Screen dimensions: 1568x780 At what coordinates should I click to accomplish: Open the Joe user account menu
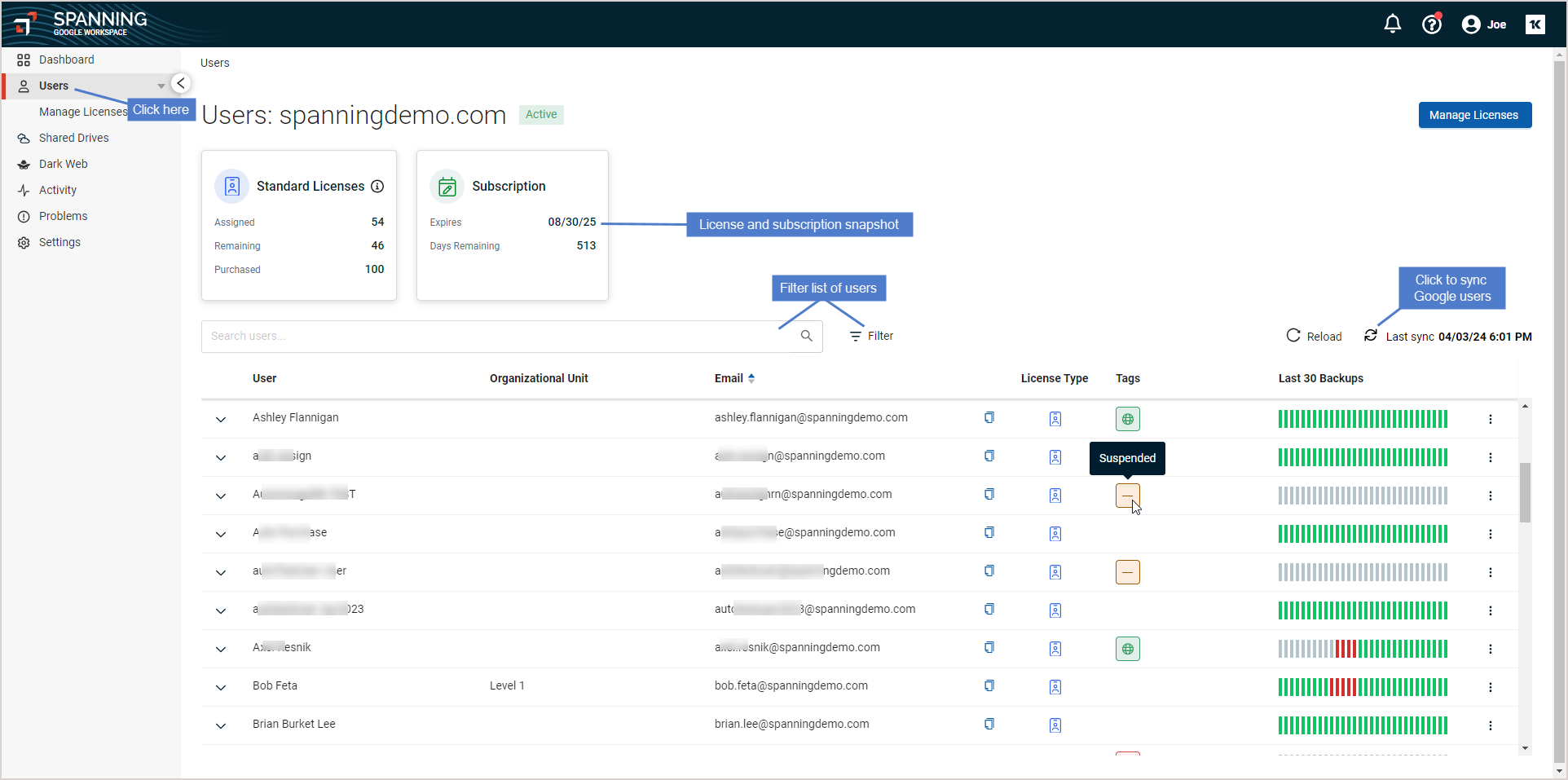pos(1483,24)
